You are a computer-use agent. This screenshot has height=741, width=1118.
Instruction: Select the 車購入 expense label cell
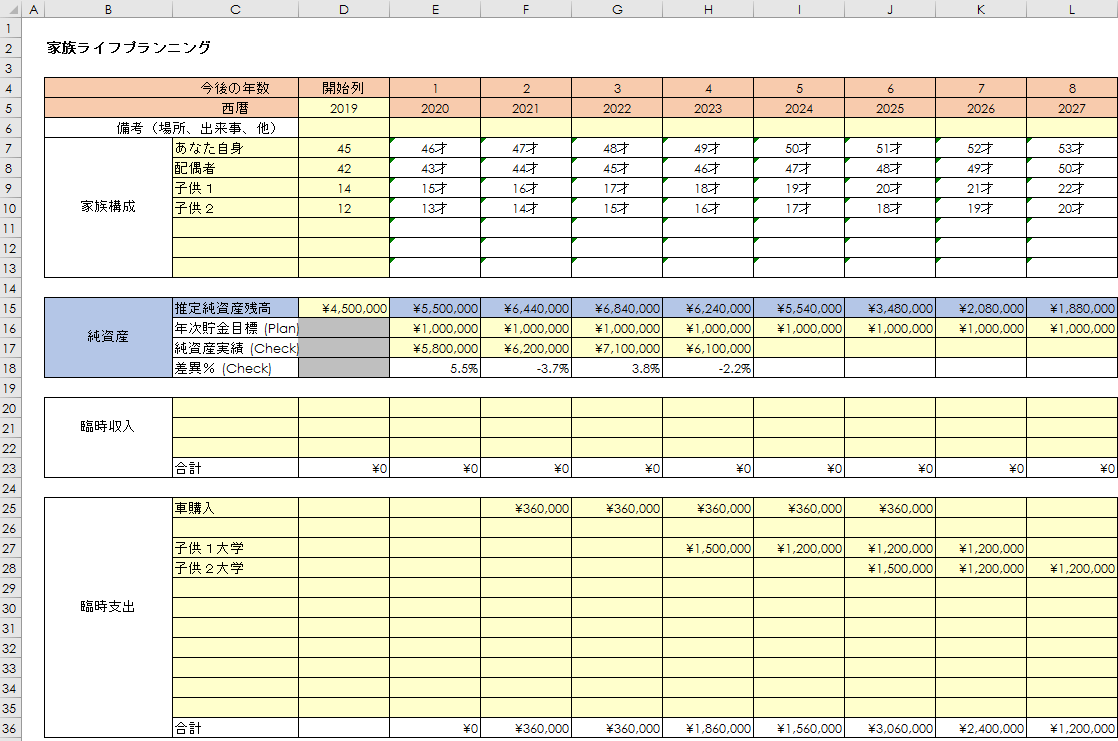click(235, 508)
